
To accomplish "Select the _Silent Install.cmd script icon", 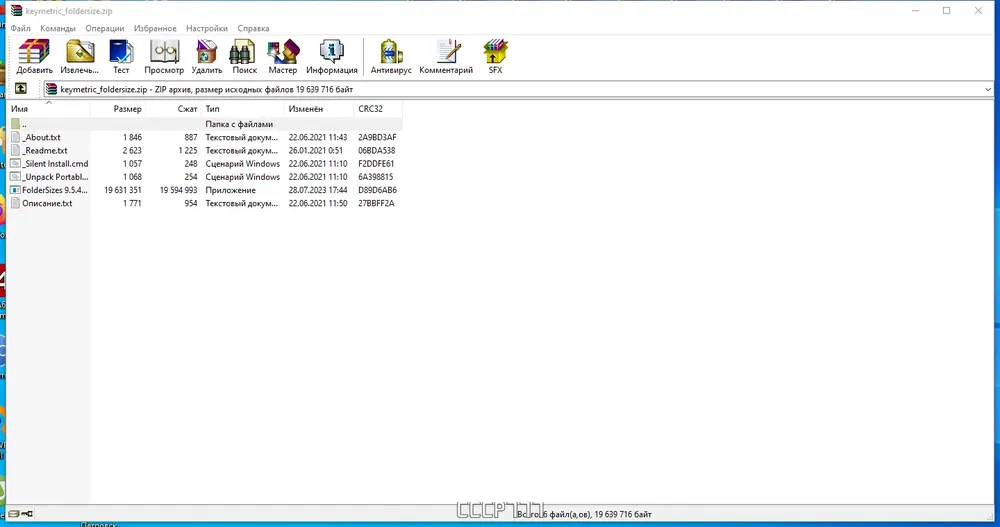I will pyautogui.click(x=15, y=163).
